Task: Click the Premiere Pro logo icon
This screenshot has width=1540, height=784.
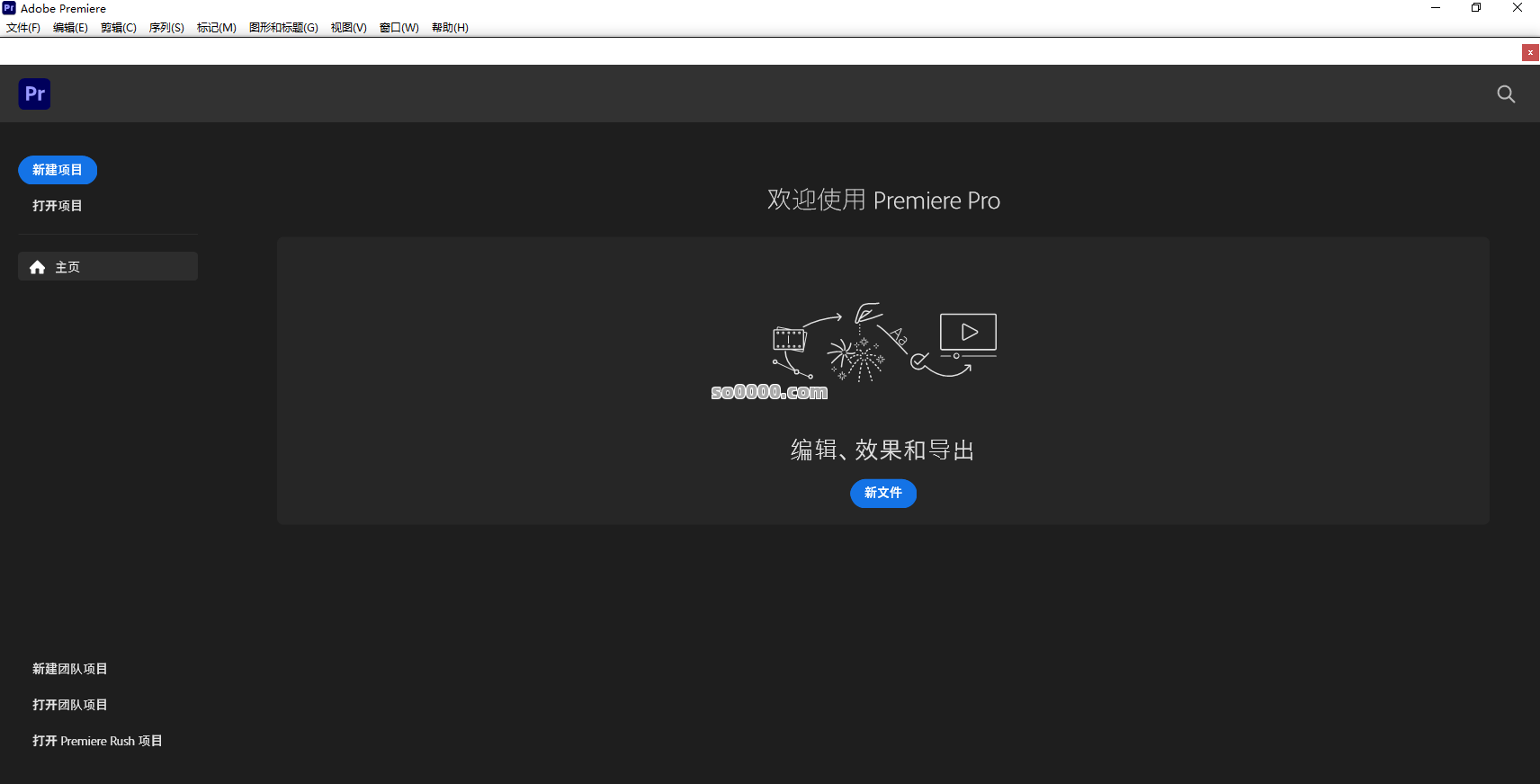Action: 34,94
